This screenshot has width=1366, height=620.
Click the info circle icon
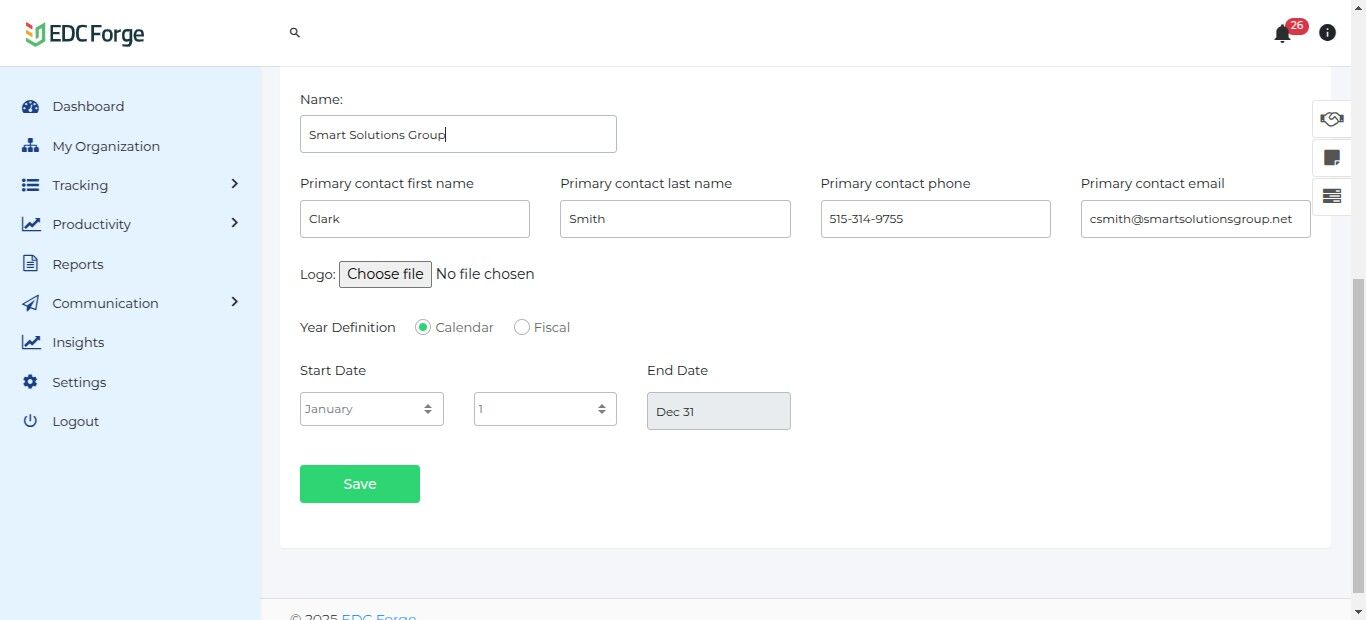[x=1327, y=33]
